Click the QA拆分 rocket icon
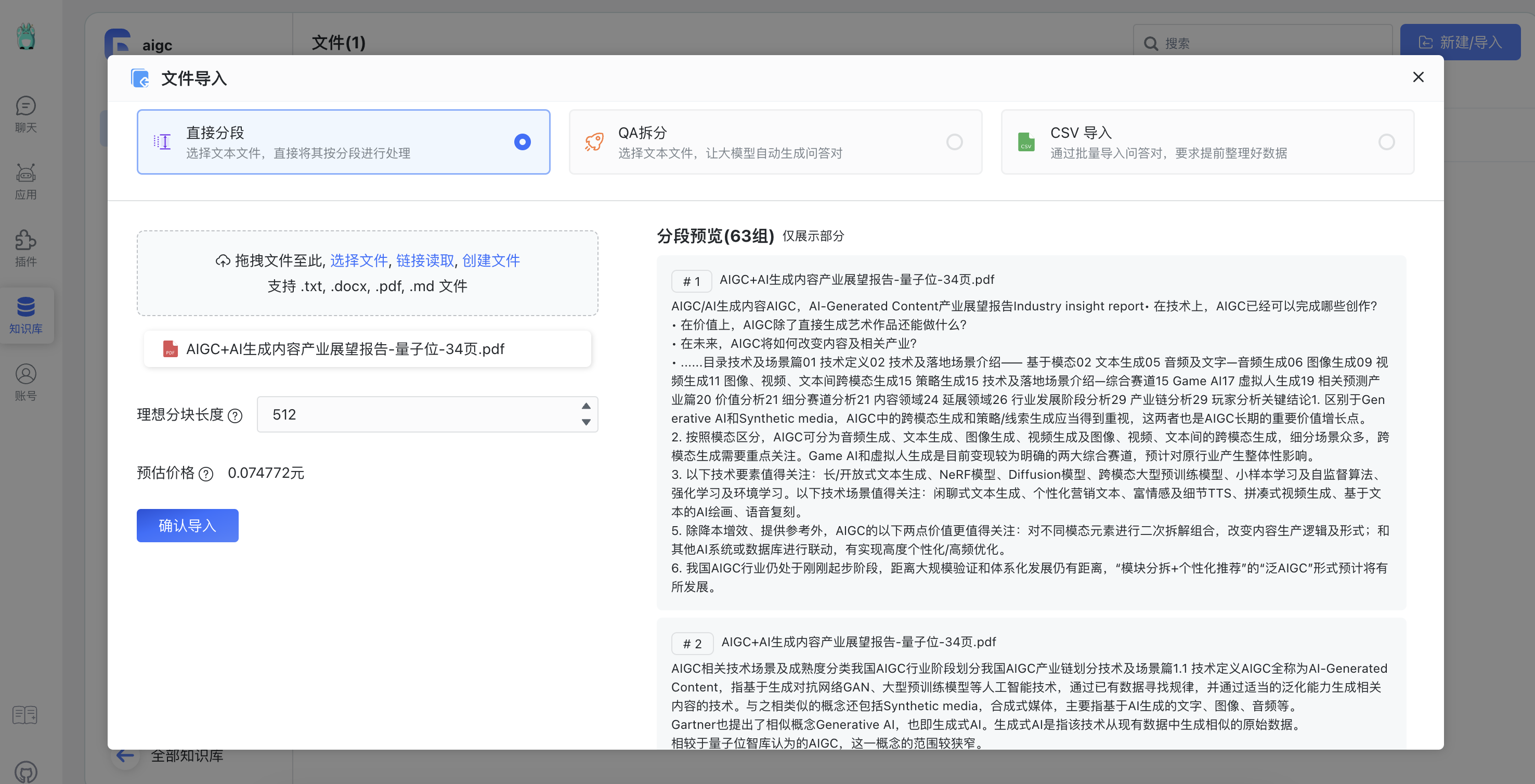The height and width of the screenshot is (784, 1535). (x=594, y=142)
